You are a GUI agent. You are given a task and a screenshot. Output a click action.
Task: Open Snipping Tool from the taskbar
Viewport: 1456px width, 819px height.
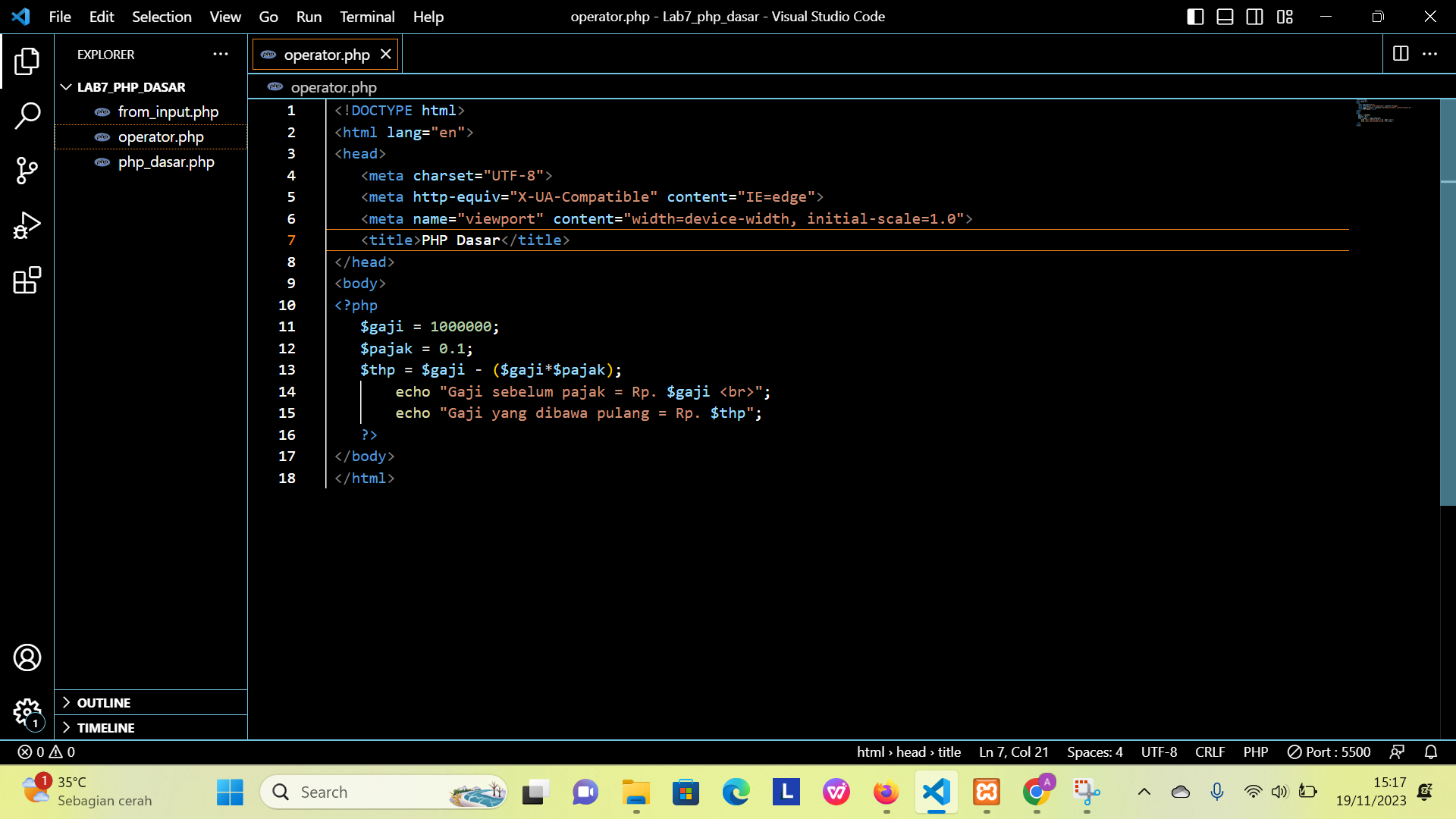pyautogui.click(x=1087, y=792)
